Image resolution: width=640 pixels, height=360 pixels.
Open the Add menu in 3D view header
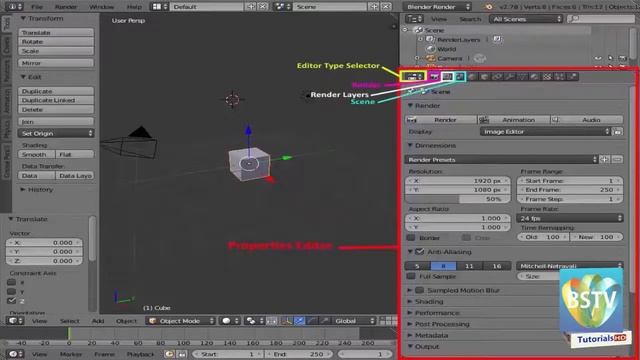[98, 321]
